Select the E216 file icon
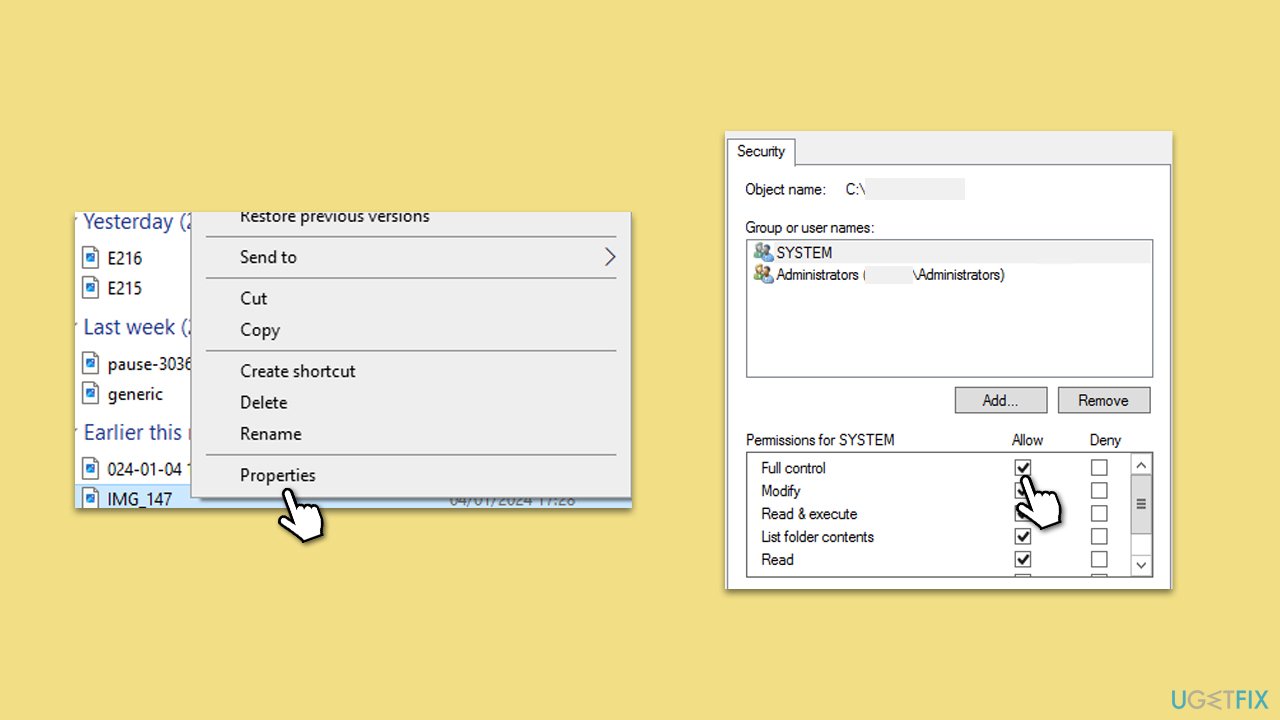Screen dimensions: 1280x720 90,257
